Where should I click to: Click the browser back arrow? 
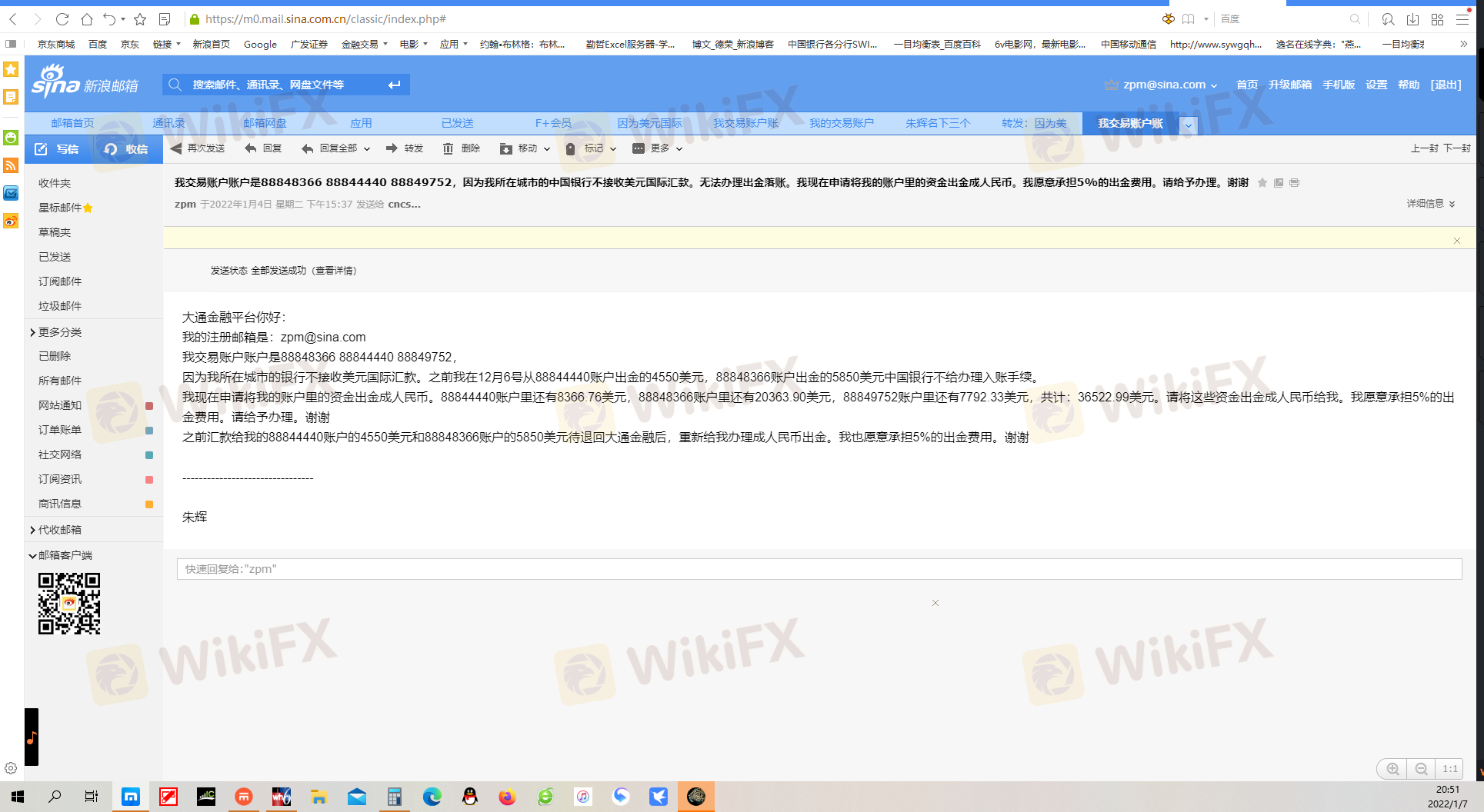[12, 19]
